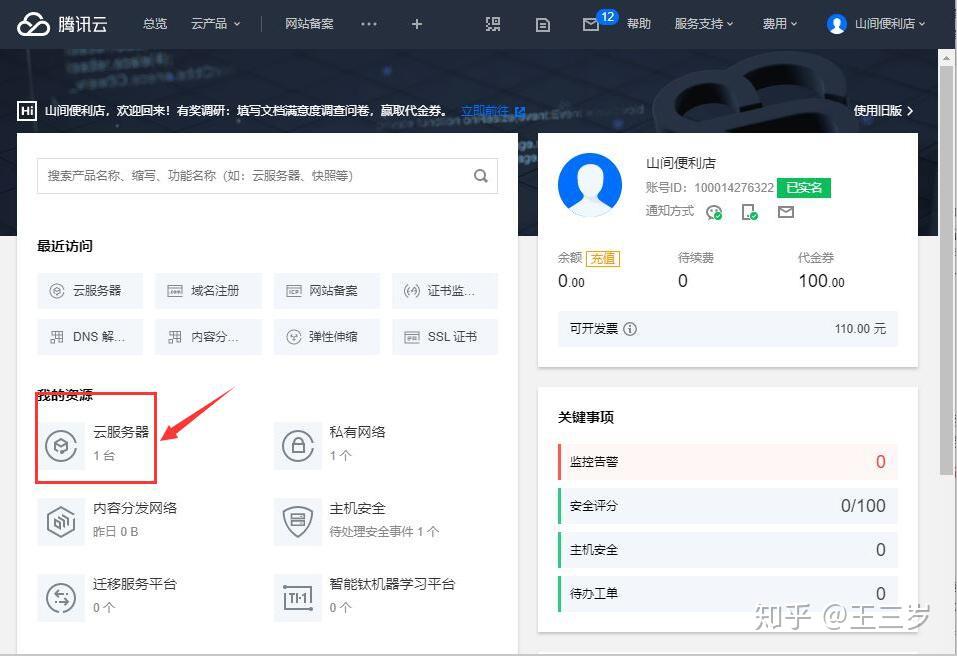
Task: Click the 主机安全 shield icon
Action: click(x=298, y=522)
